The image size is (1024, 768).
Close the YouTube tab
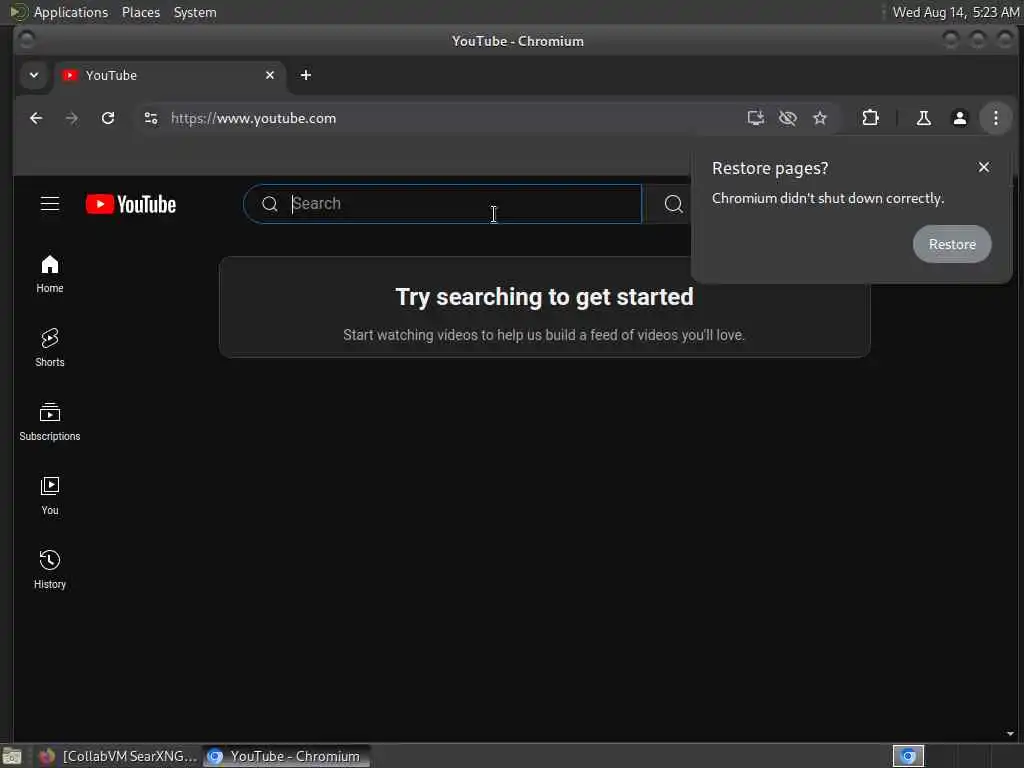pyautogui.click(x=270, y=75)
